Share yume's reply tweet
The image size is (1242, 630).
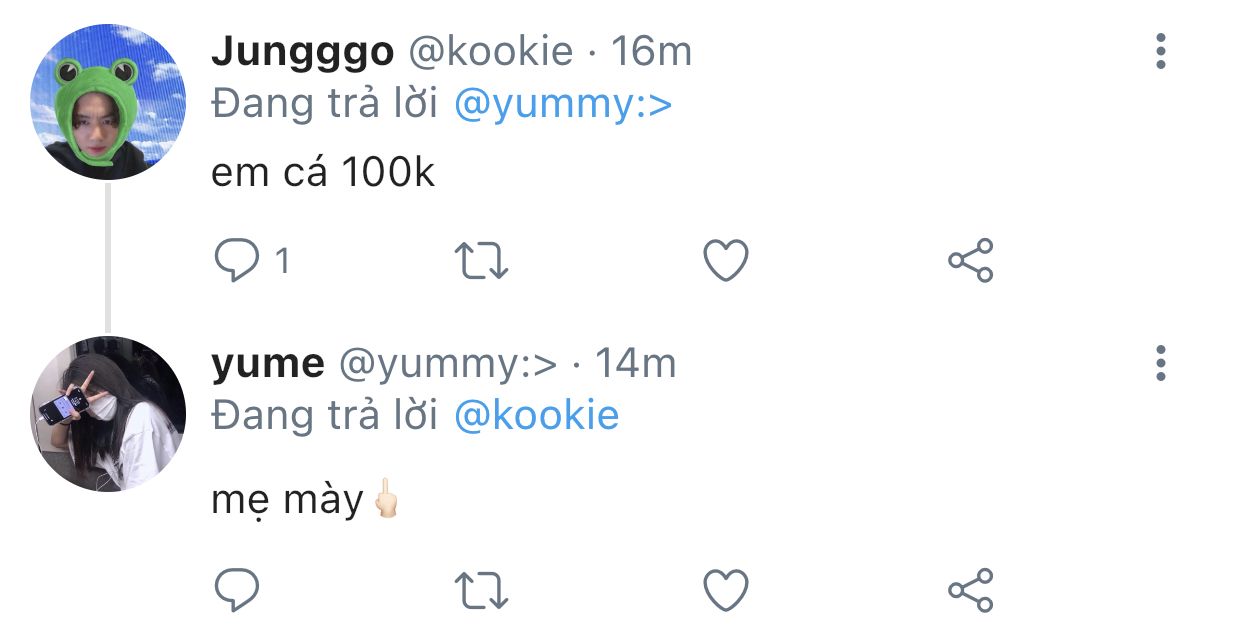970,590
